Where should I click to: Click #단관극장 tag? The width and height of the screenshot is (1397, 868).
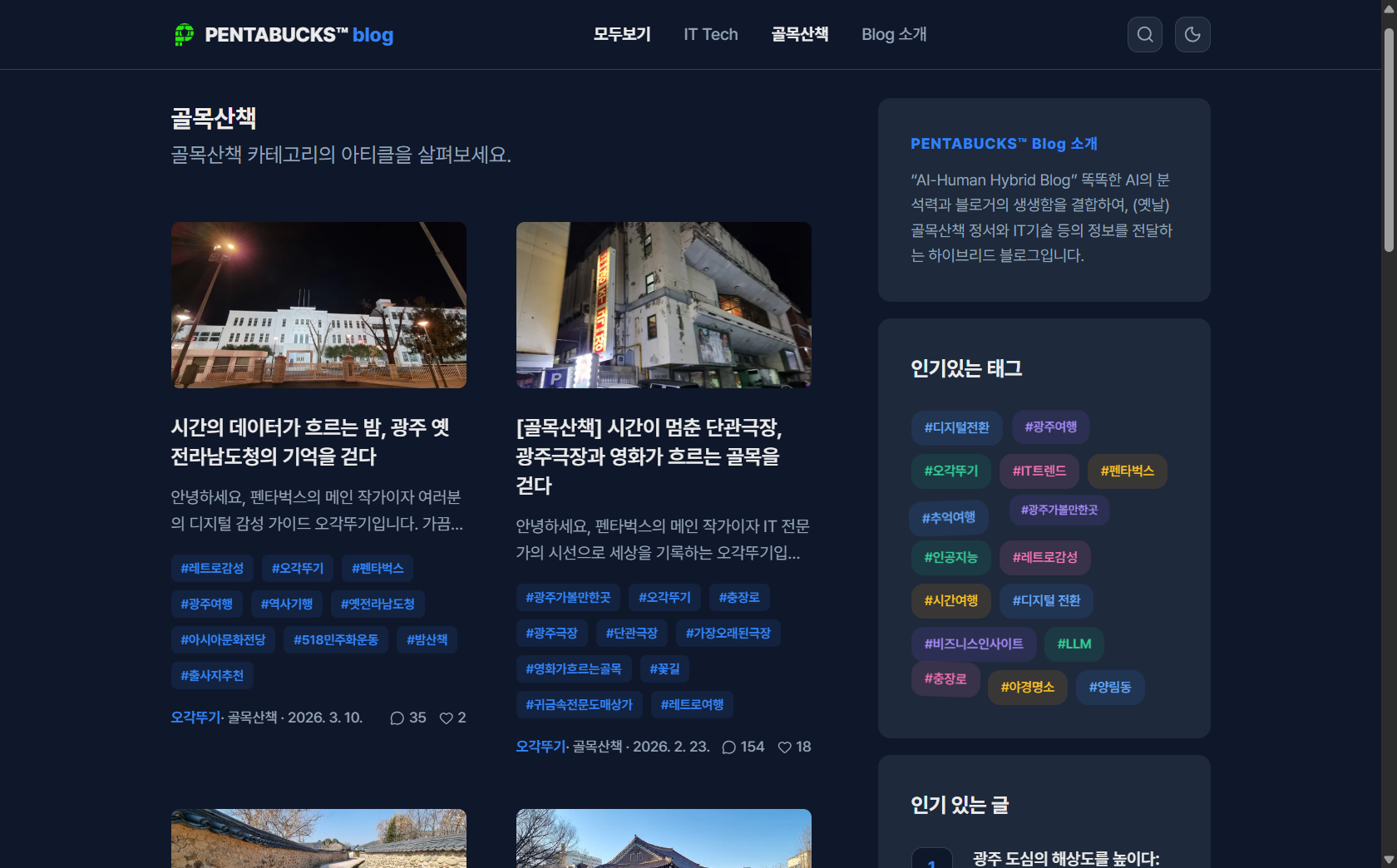632,633
